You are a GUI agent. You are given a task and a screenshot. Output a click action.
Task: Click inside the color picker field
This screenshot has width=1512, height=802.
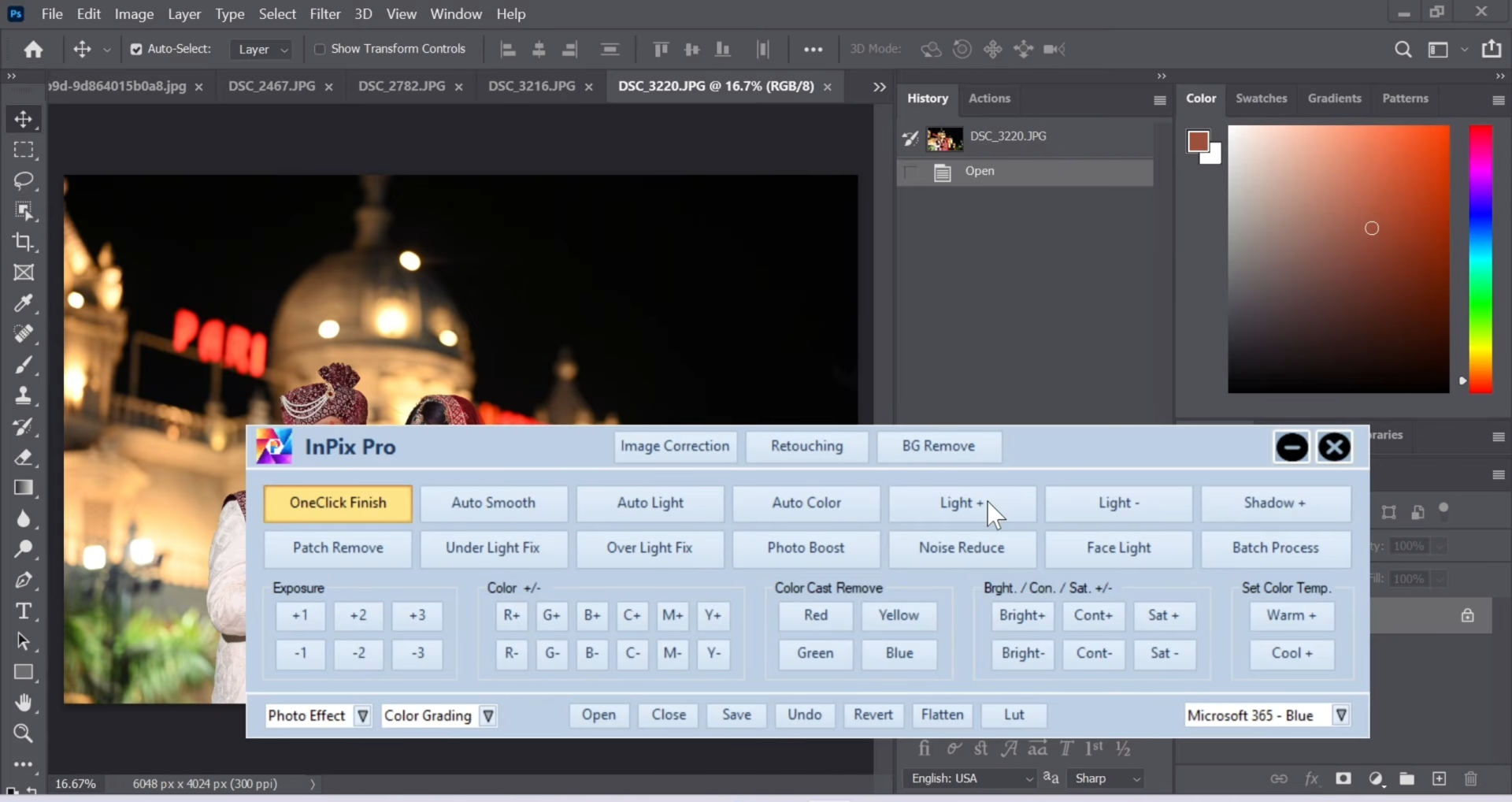1339,259
